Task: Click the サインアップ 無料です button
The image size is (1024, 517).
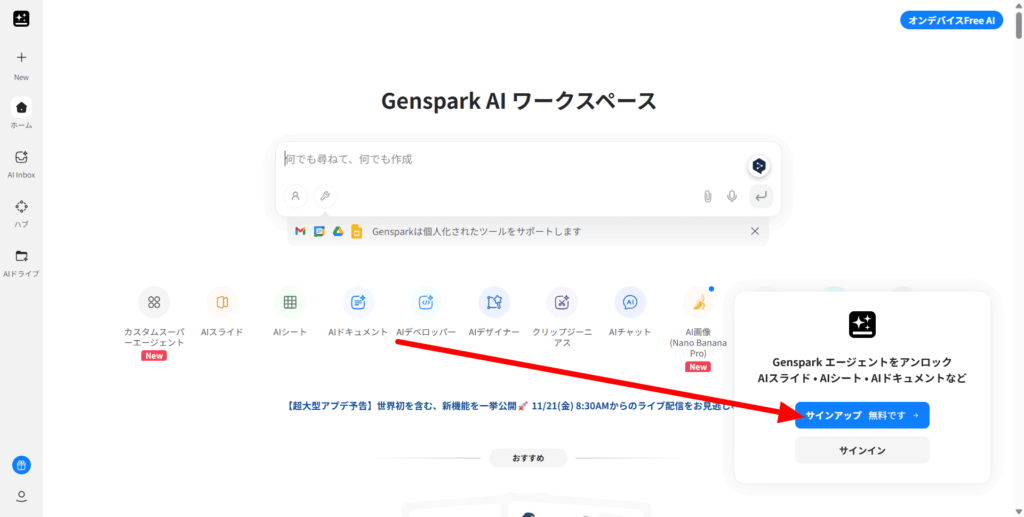Action: click(862, 415)
